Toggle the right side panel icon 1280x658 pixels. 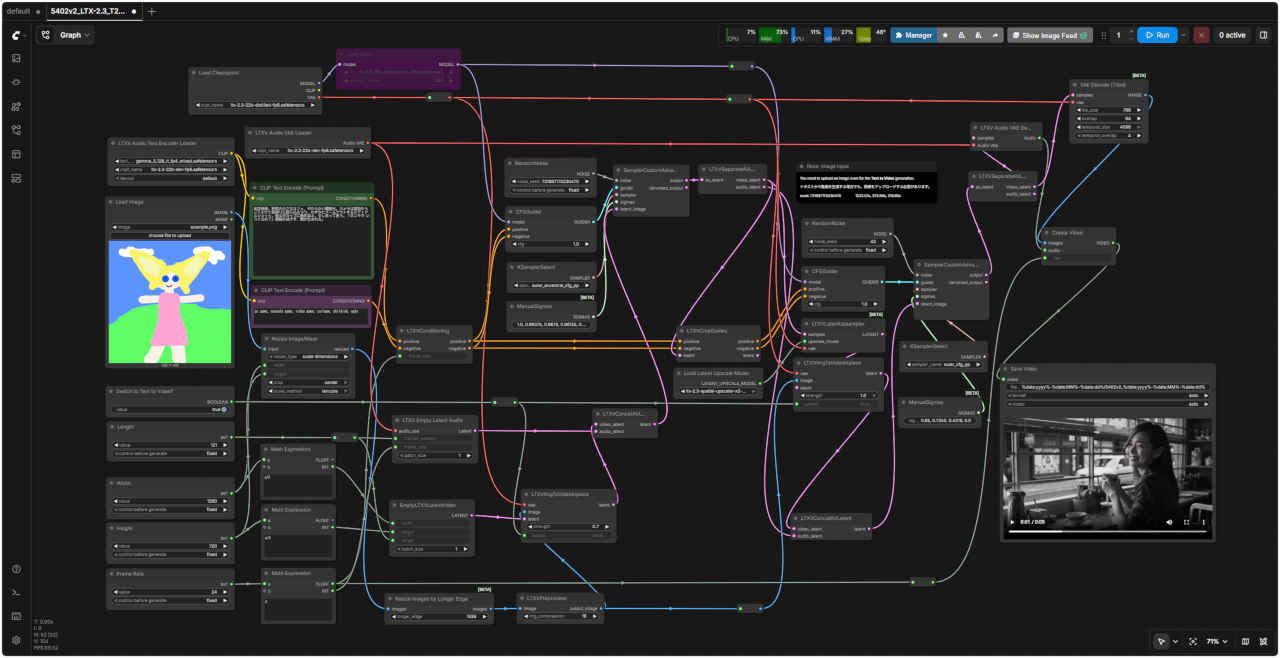(1263, 35)
